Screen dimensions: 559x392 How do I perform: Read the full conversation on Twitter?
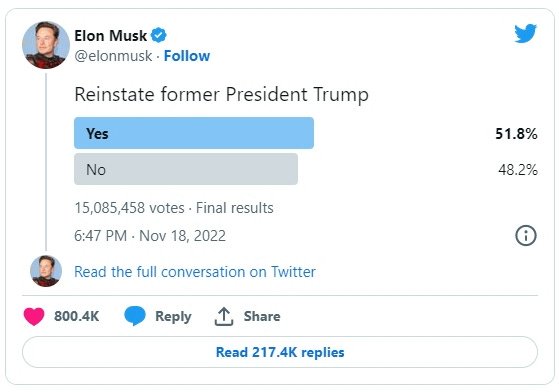pyautogui.click(x=195, y=272)
